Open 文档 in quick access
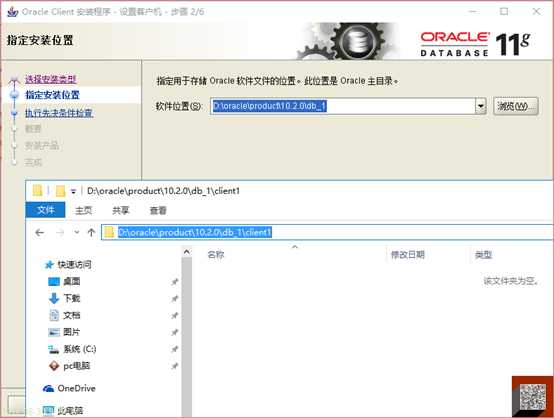554x418 pixels. pyautogui.click(x=72, y=315)
